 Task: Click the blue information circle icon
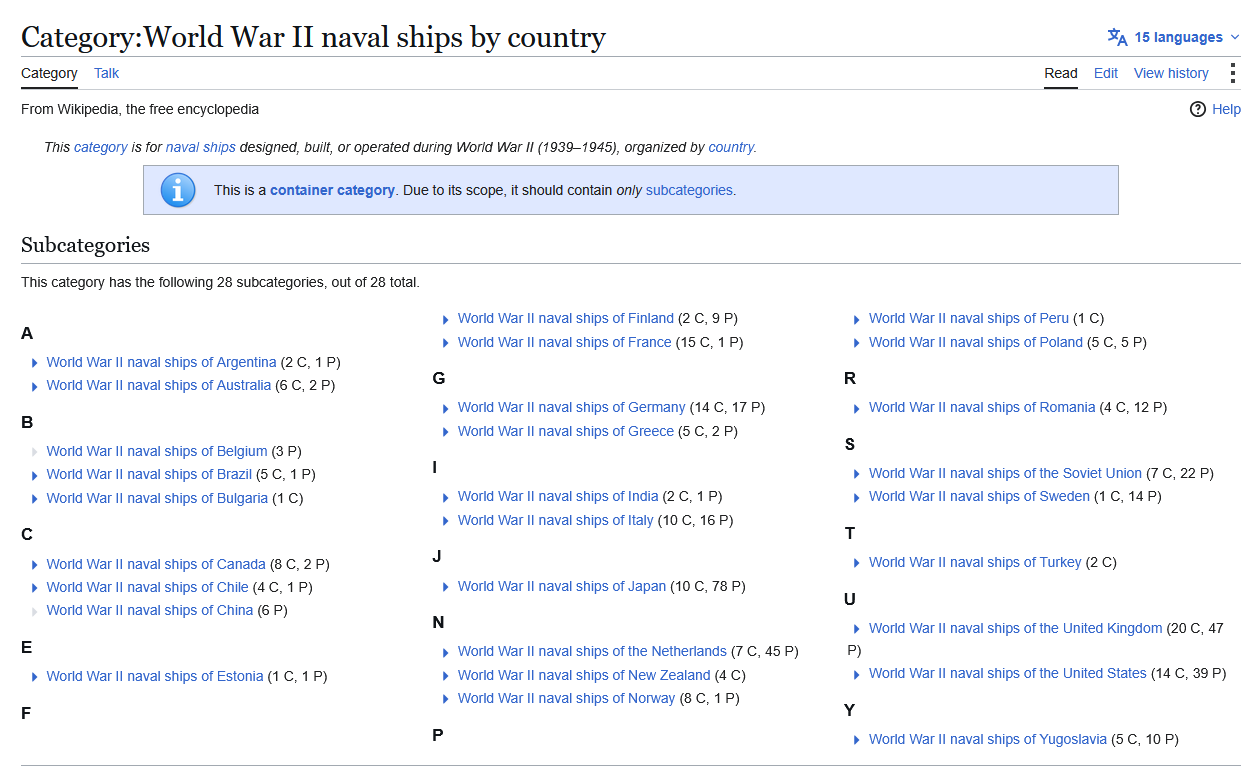pyautogui.click(x=178, y=190)
